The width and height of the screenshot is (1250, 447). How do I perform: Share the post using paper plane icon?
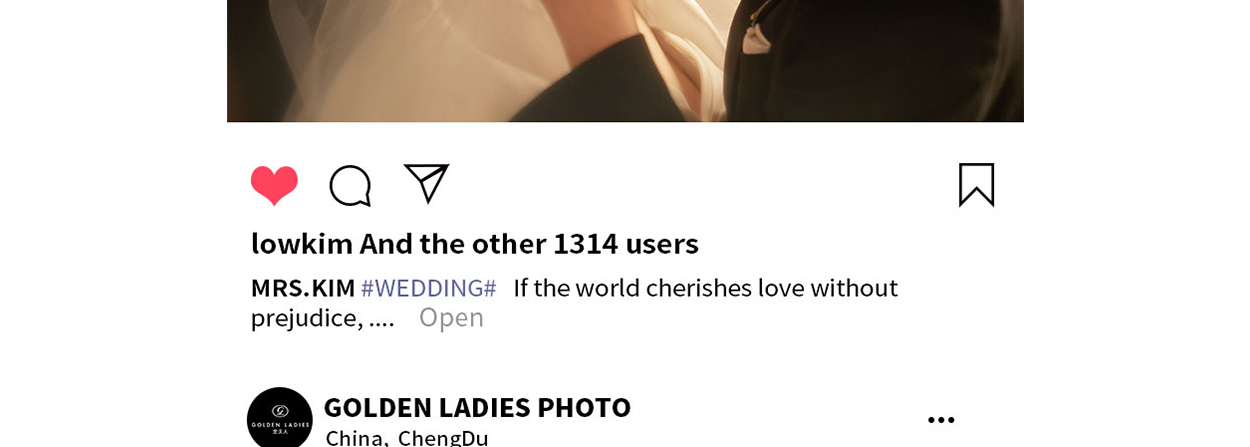(426, 184)
